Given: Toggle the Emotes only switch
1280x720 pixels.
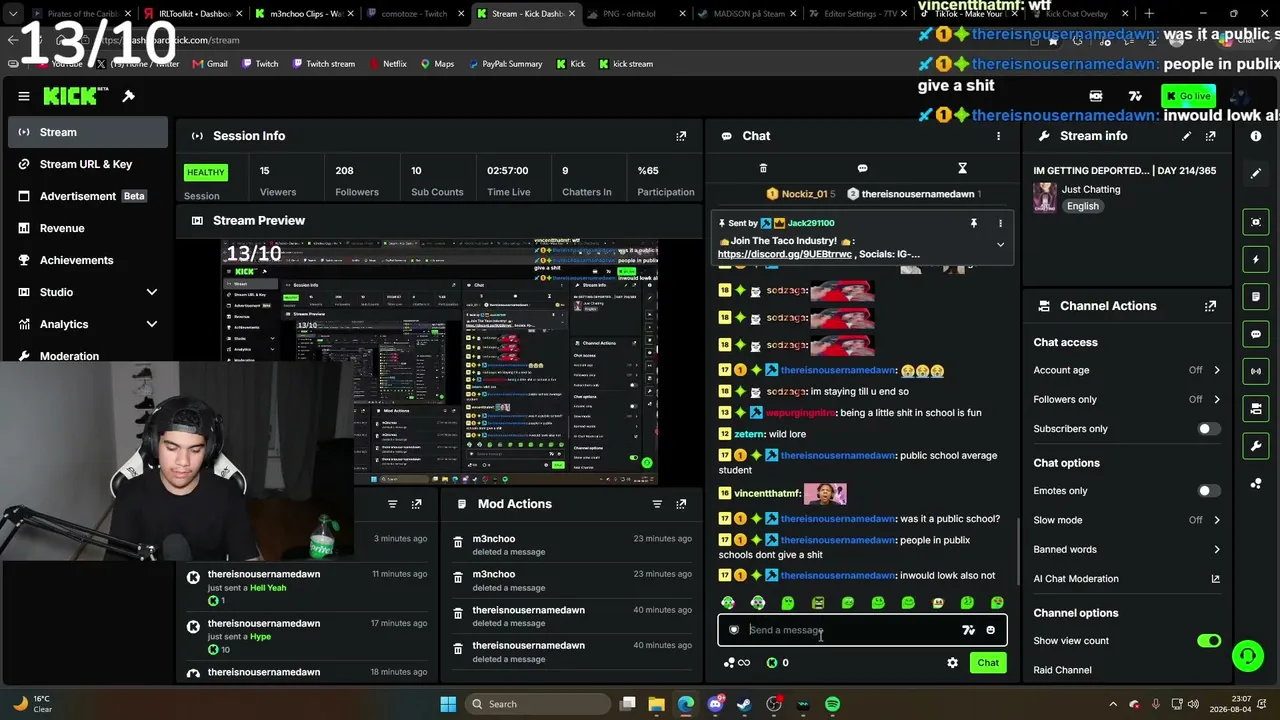Looking at the screenshot, I should (x=1209, y=491).
